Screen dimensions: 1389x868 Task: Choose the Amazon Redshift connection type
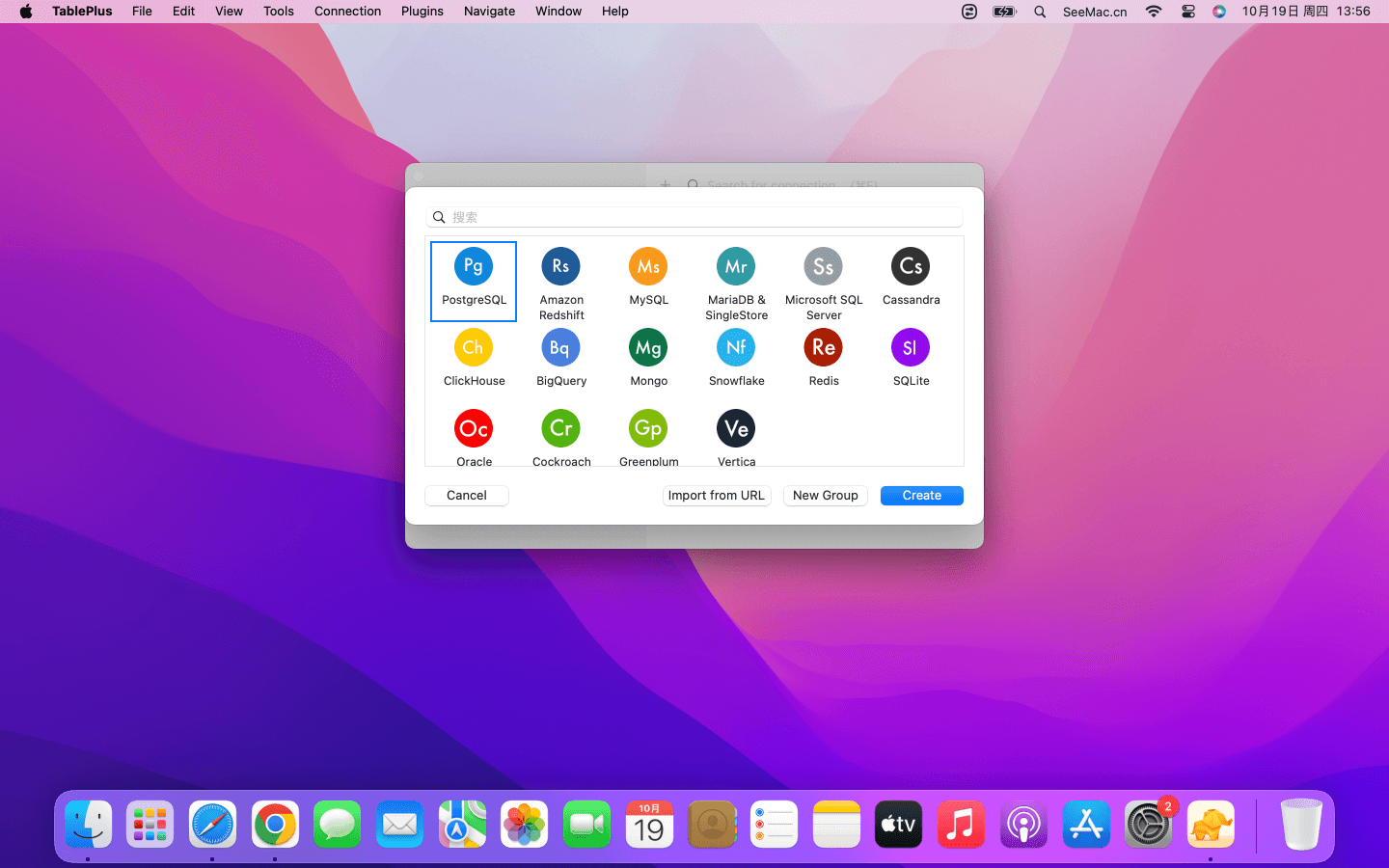[561, 266]
